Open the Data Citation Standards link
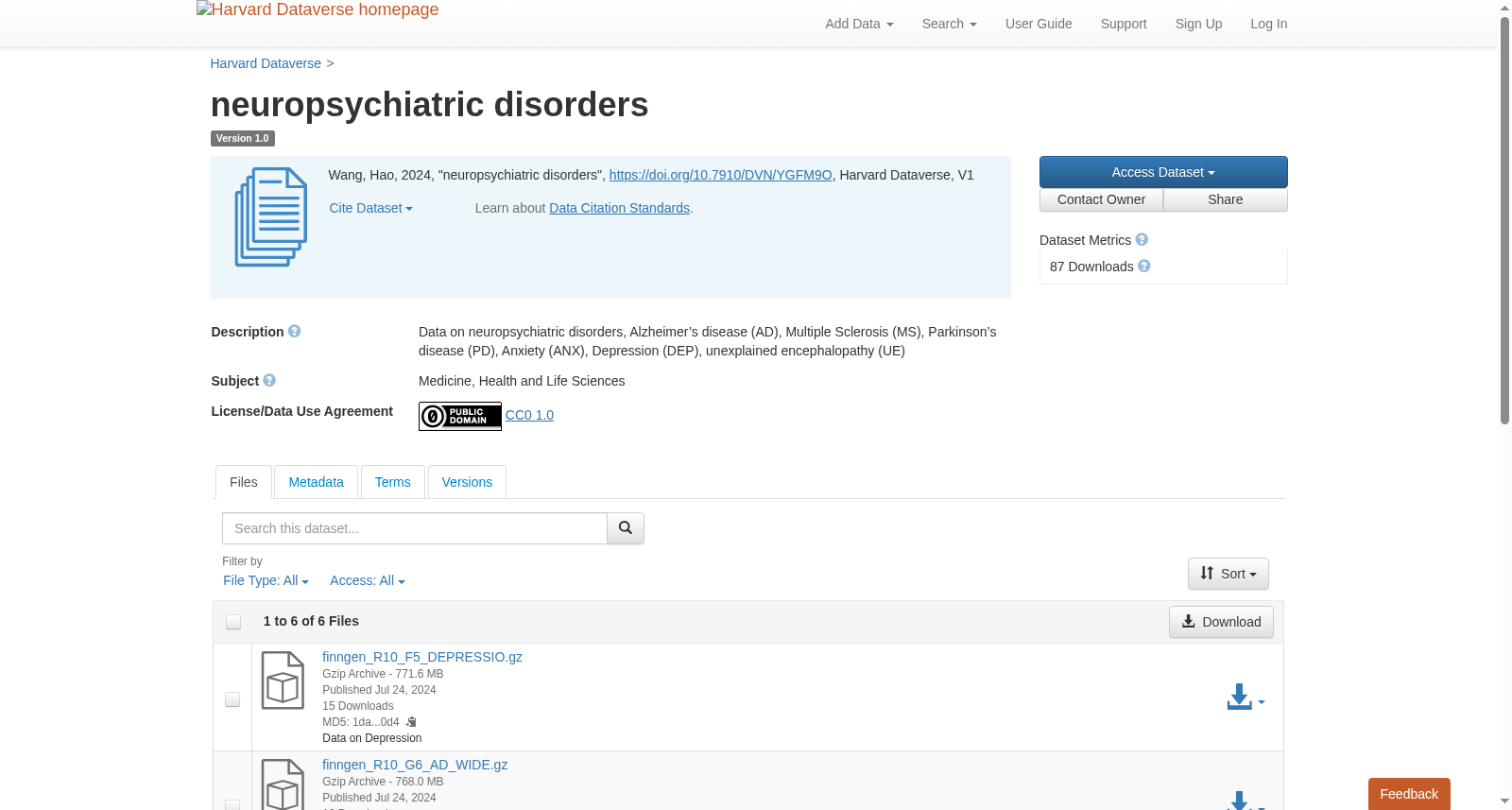 620,208
